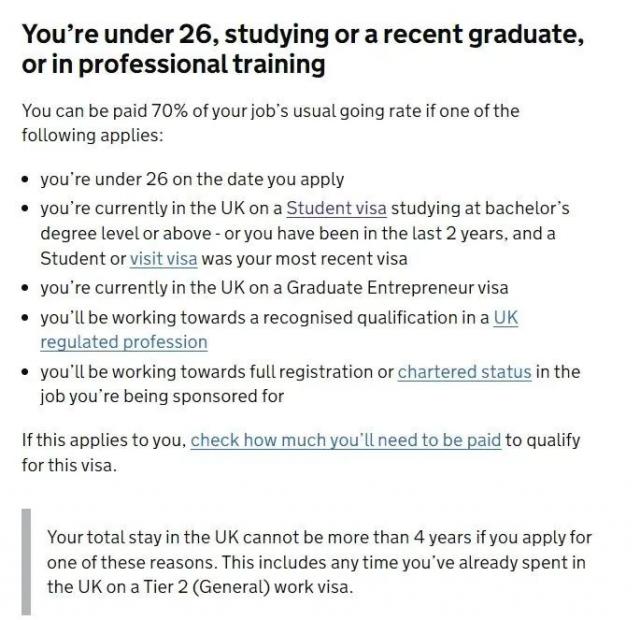640x620 pixels.
Task: Select the "under 26 on the date you apply" bullet
Action: click(191, 180)
